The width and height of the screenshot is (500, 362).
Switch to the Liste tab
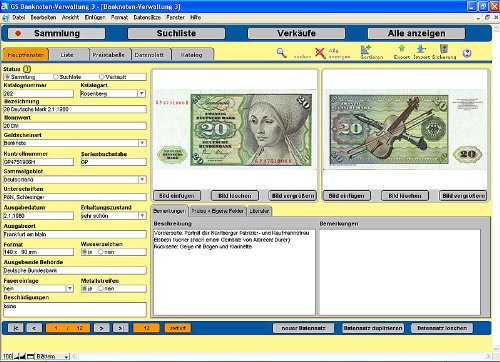(x=67, y=55)
